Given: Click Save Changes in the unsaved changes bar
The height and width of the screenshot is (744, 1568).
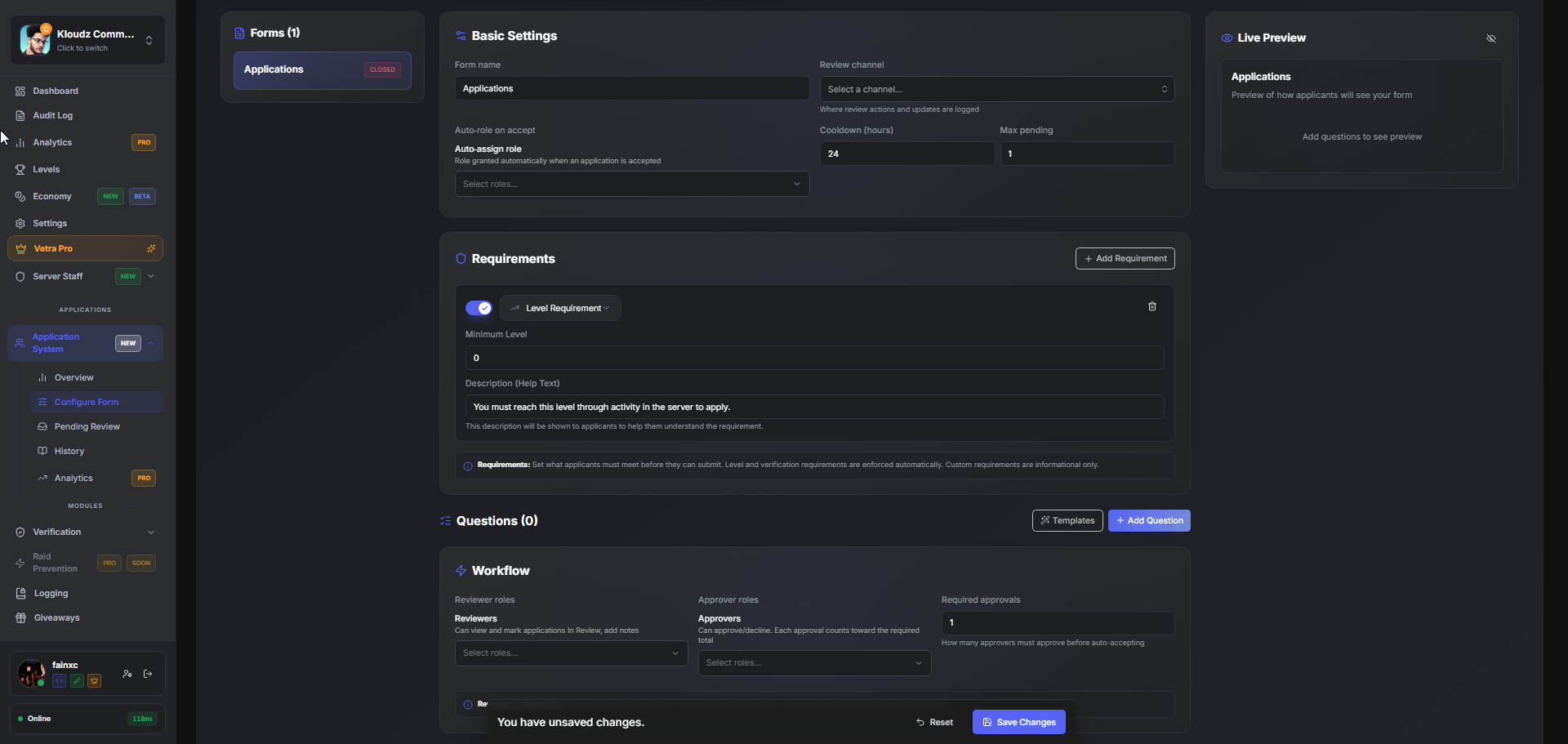Looking at the screenshot, I should pos(1018,722).
